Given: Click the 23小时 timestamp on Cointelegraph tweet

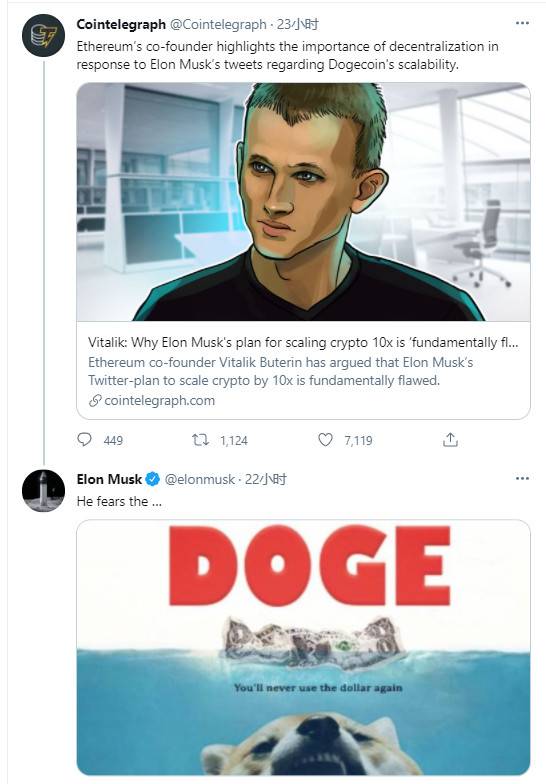Looking at the screenshot, I should 298,24.
